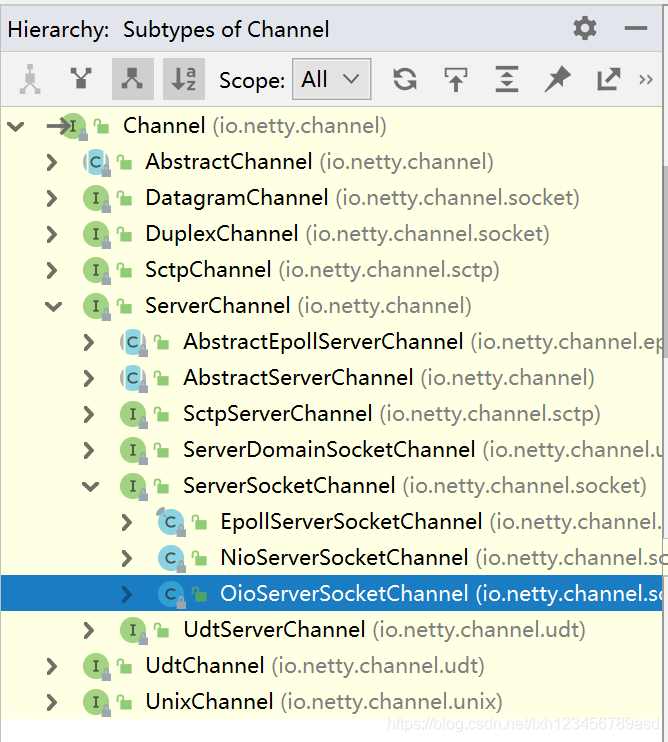Screen dimensions: 668x742
Task: Expand the SctpChannel node
Action: [52, 270]
